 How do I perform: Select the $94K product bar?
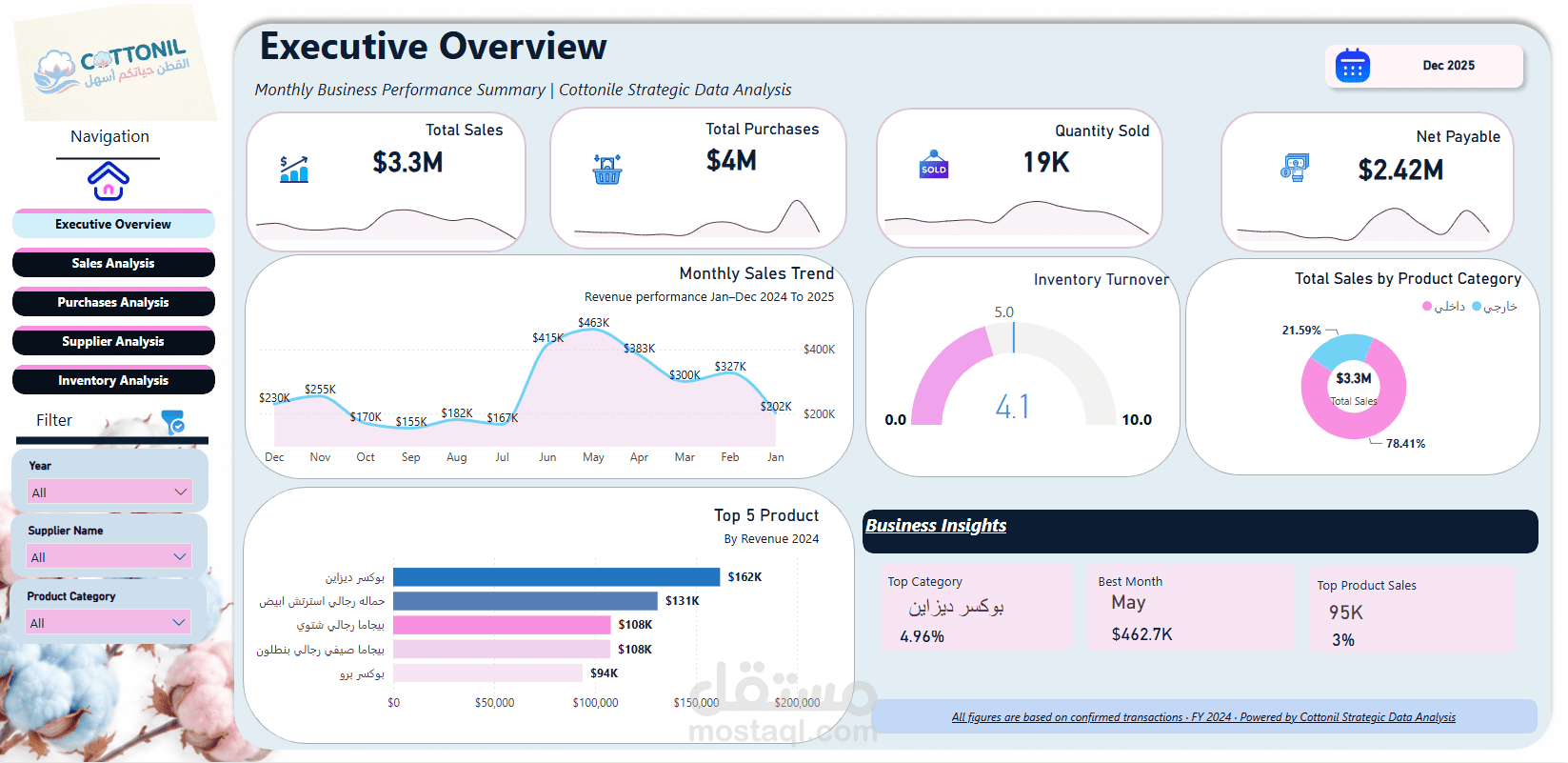[487, 673]
